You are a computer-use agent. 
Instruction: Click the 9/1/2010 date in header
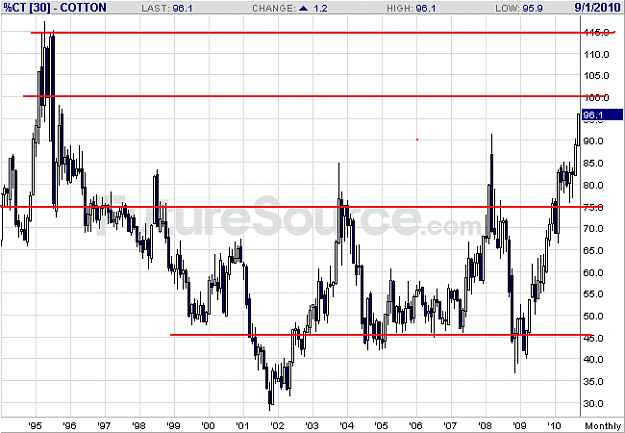[597, 8]
